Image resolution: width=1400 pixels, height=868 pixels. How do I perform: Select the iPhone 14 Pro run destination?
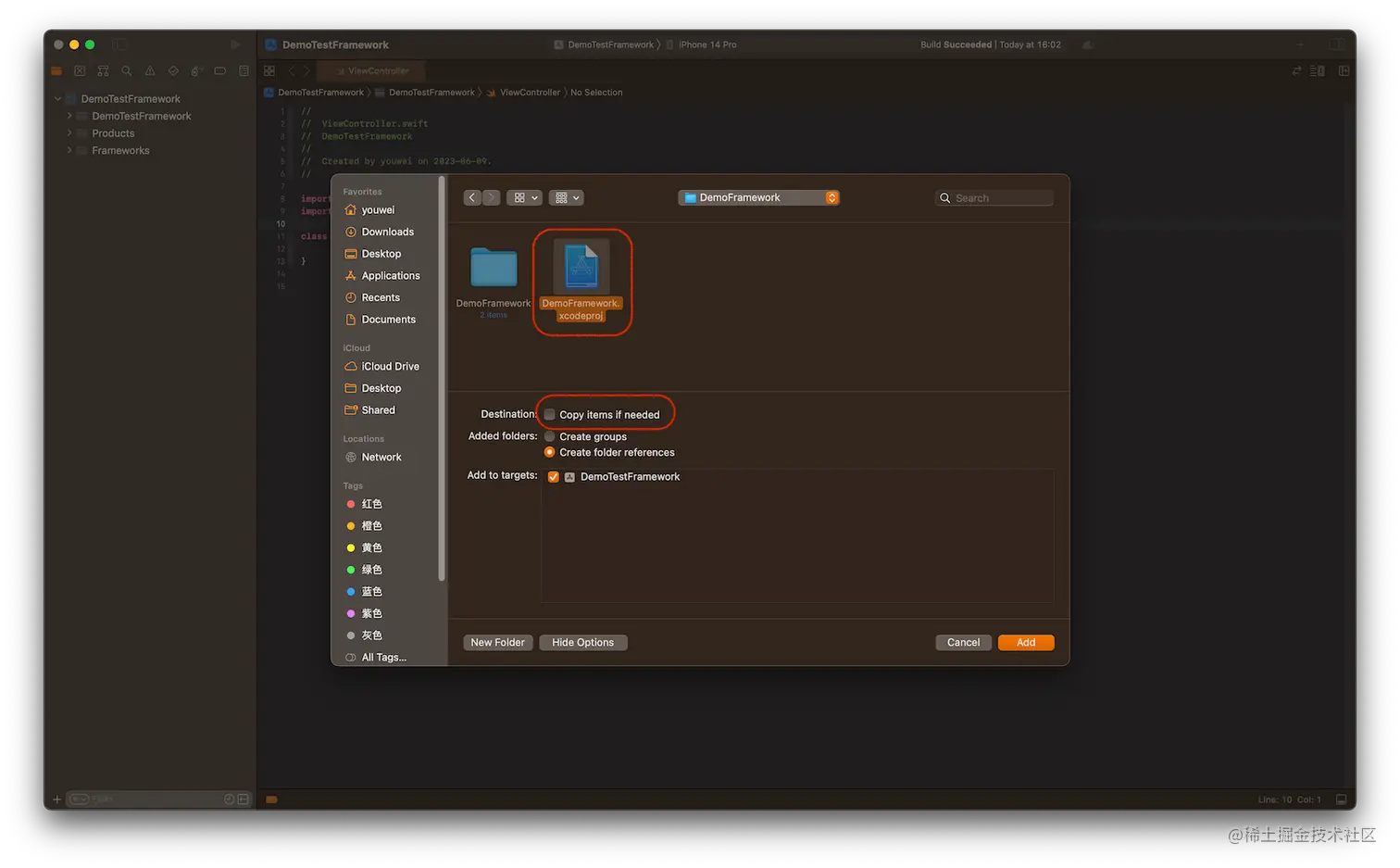[x=702, y=44]
